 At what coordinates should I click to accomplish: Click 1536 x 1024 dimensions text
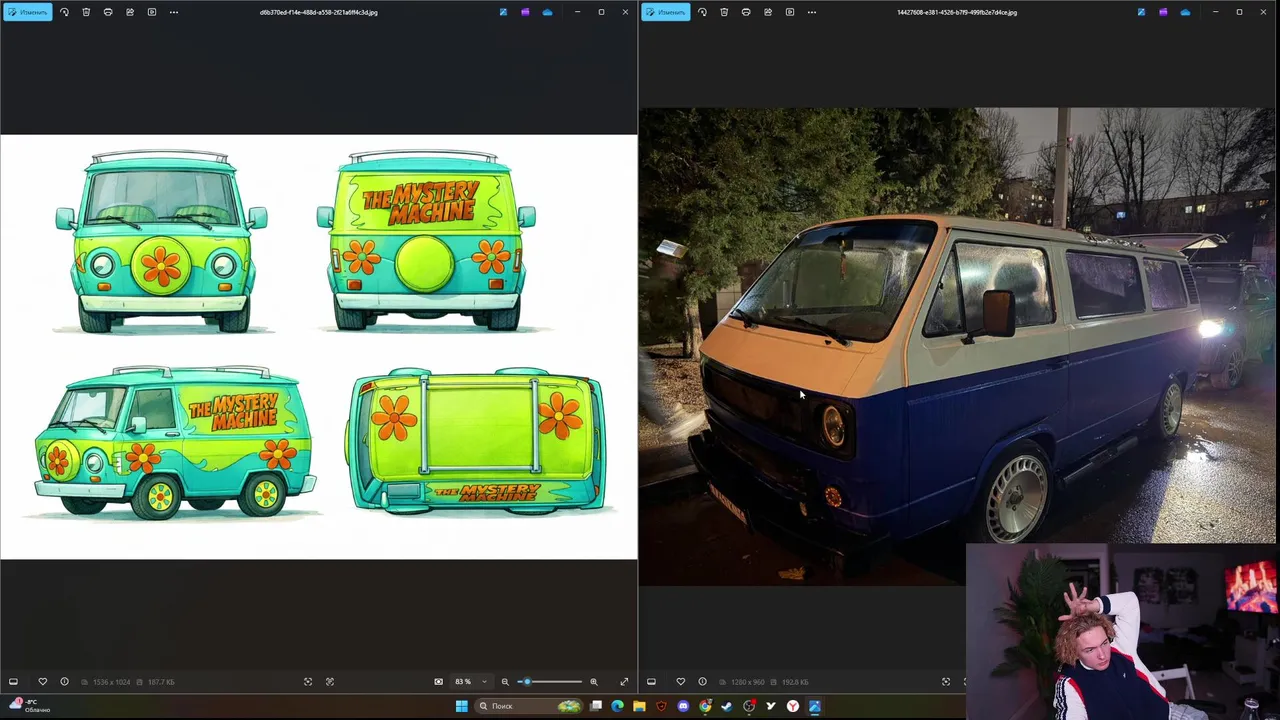(x=112, y=682)
